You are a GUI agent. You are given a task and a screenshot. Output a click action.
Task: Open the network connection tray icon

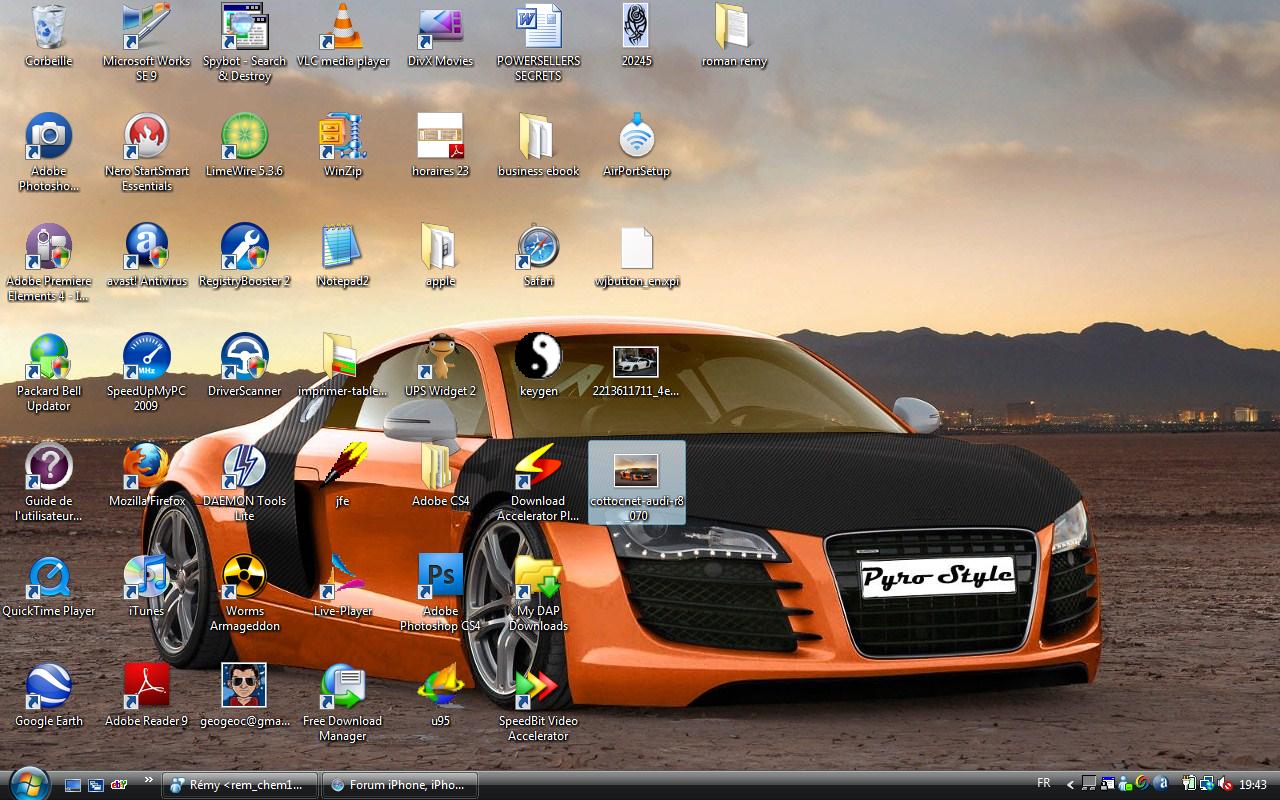coord(1207,785)
